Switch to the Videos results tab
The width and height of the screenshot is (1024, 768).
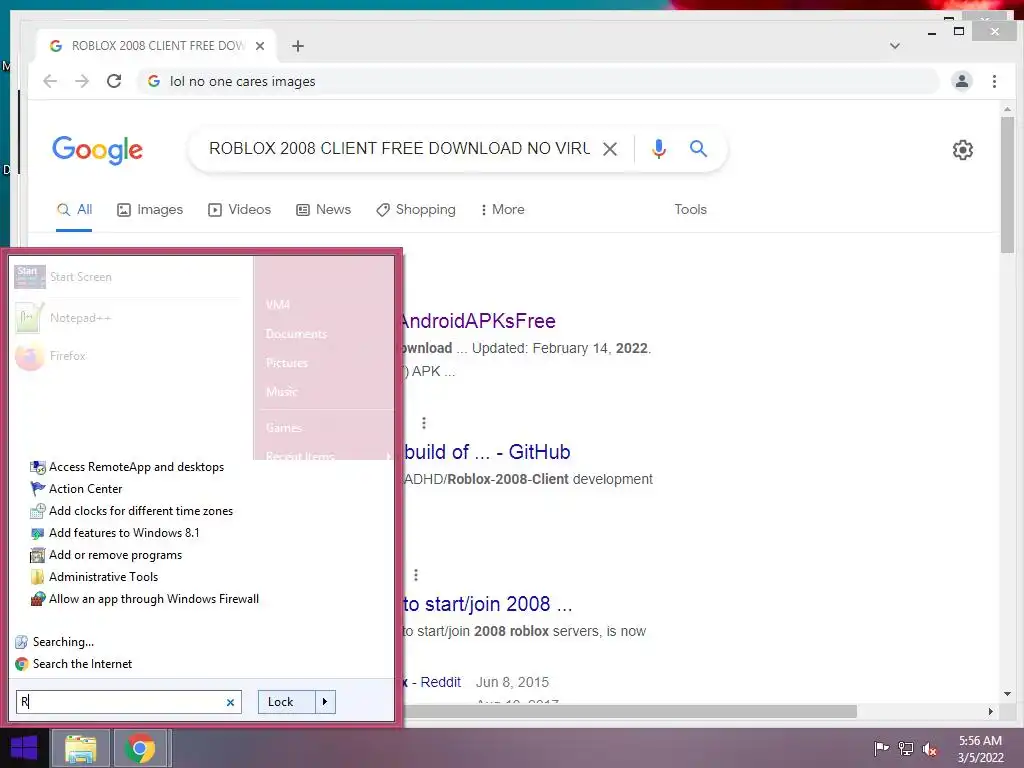[x=239, y=210]
